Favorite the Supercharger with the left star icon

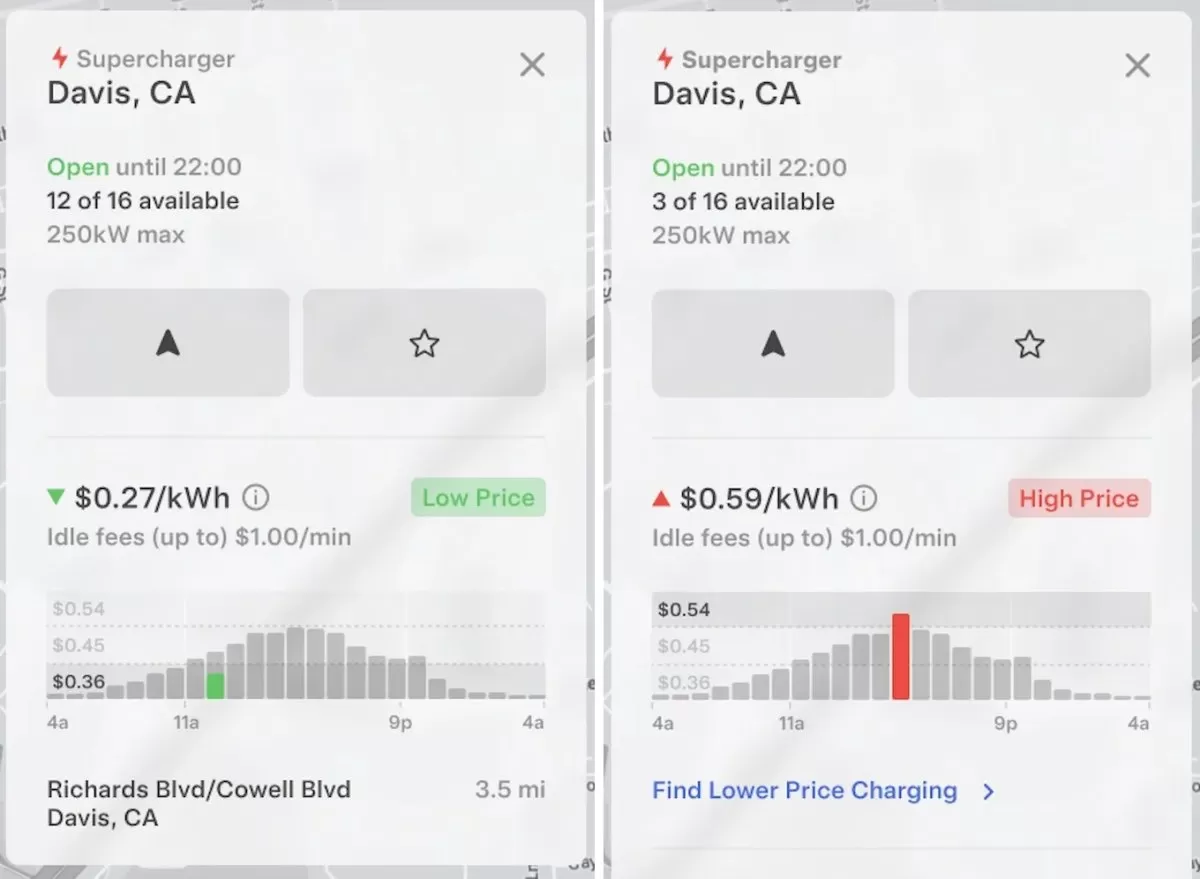[x=424, y=344]
